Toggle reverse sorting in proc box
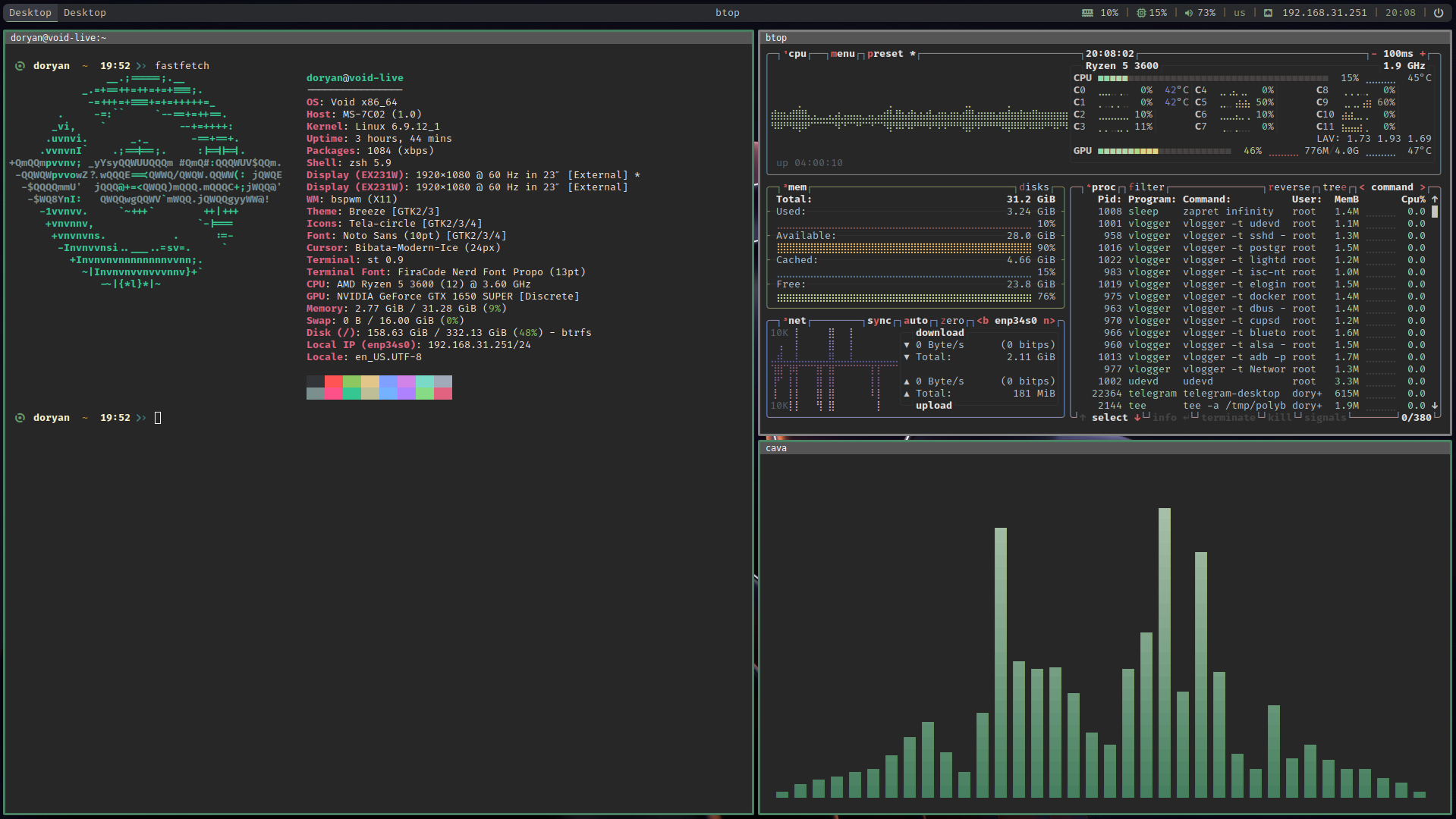 (x=1288, y=187)
